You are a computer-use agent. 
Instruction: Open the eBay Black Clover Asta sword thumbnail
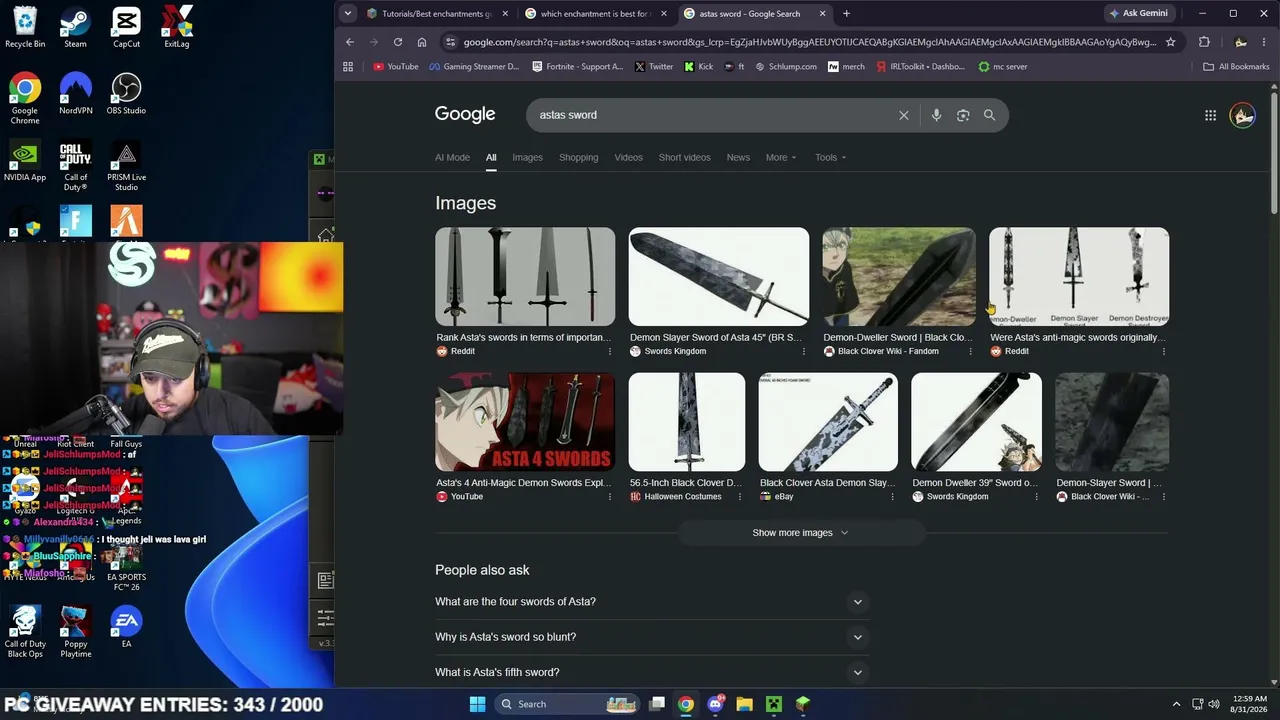828,422
